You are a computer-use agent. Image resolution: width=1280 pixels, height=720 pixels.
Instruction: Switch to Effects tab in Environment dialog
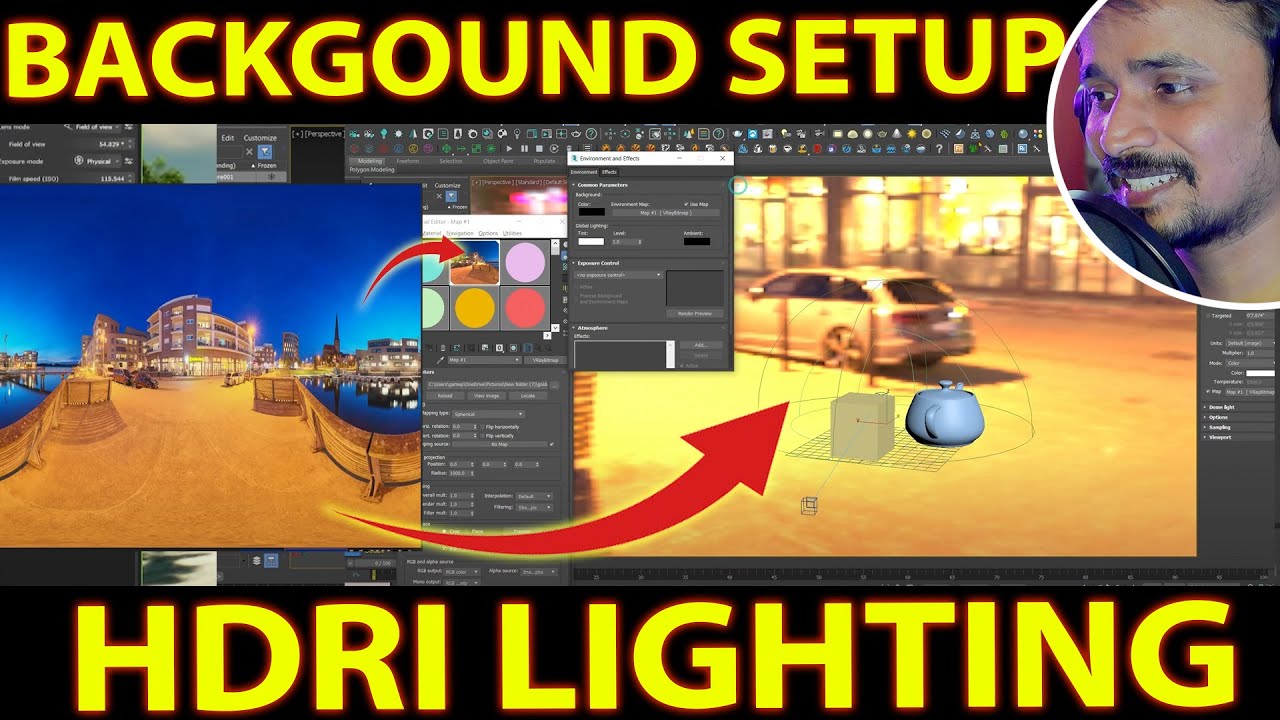(609, 172)
